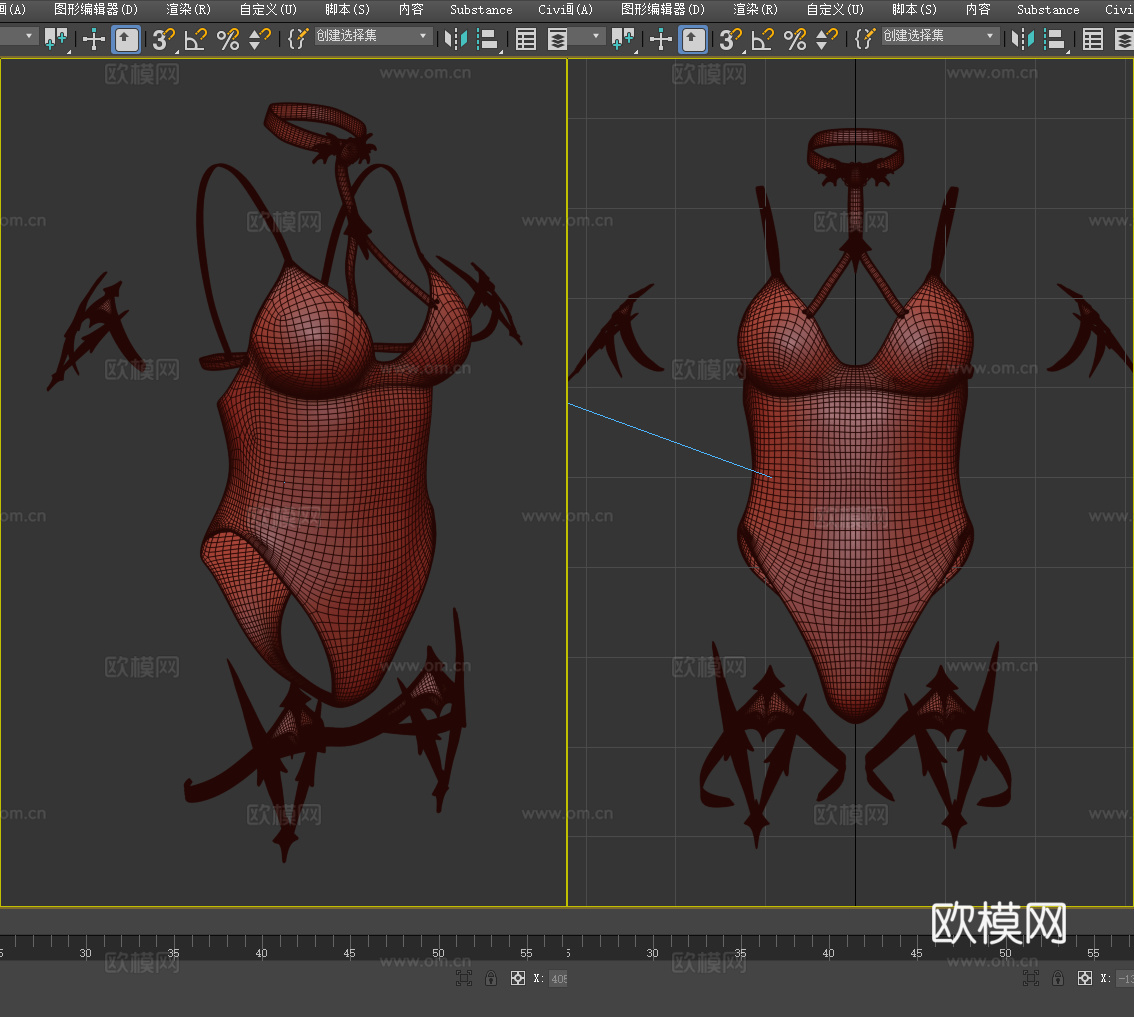Jump to frame 40 on right timeline

tap(829, 953)
